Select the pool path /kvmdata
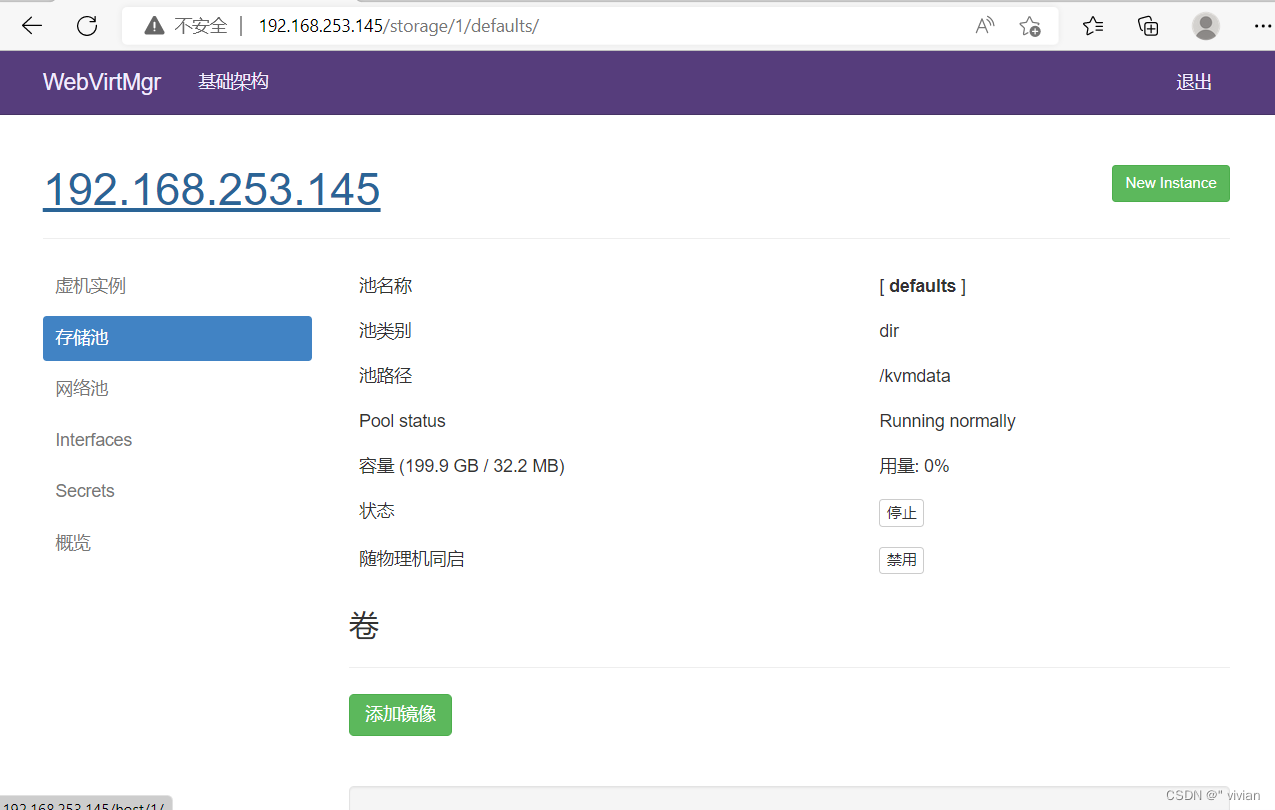The image size is (1275, 810). point(915,376)
